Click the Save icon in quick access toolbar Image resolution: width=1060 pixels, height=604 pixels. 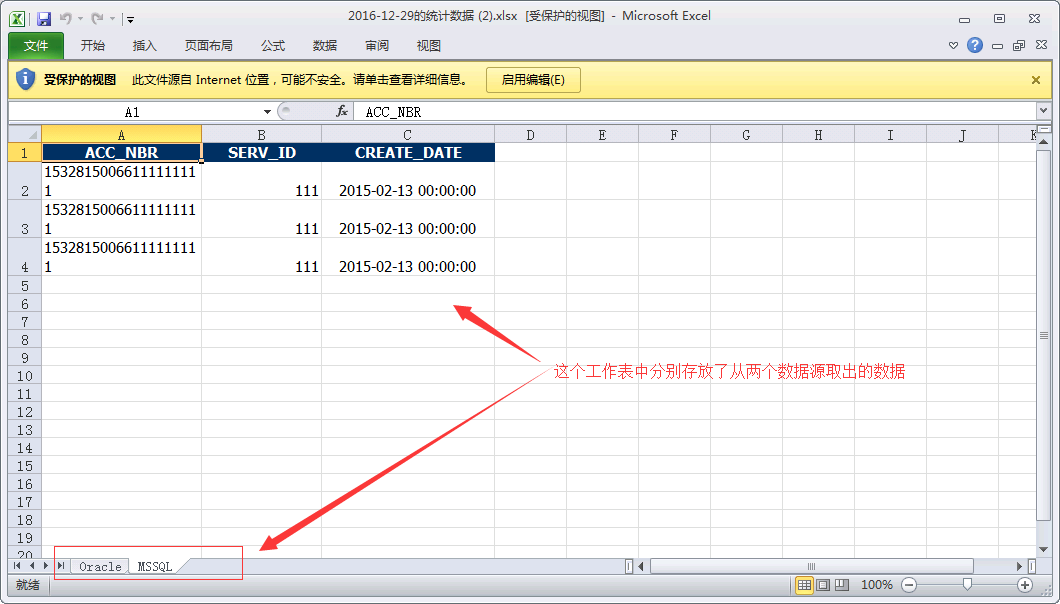[x=44, y=19]
